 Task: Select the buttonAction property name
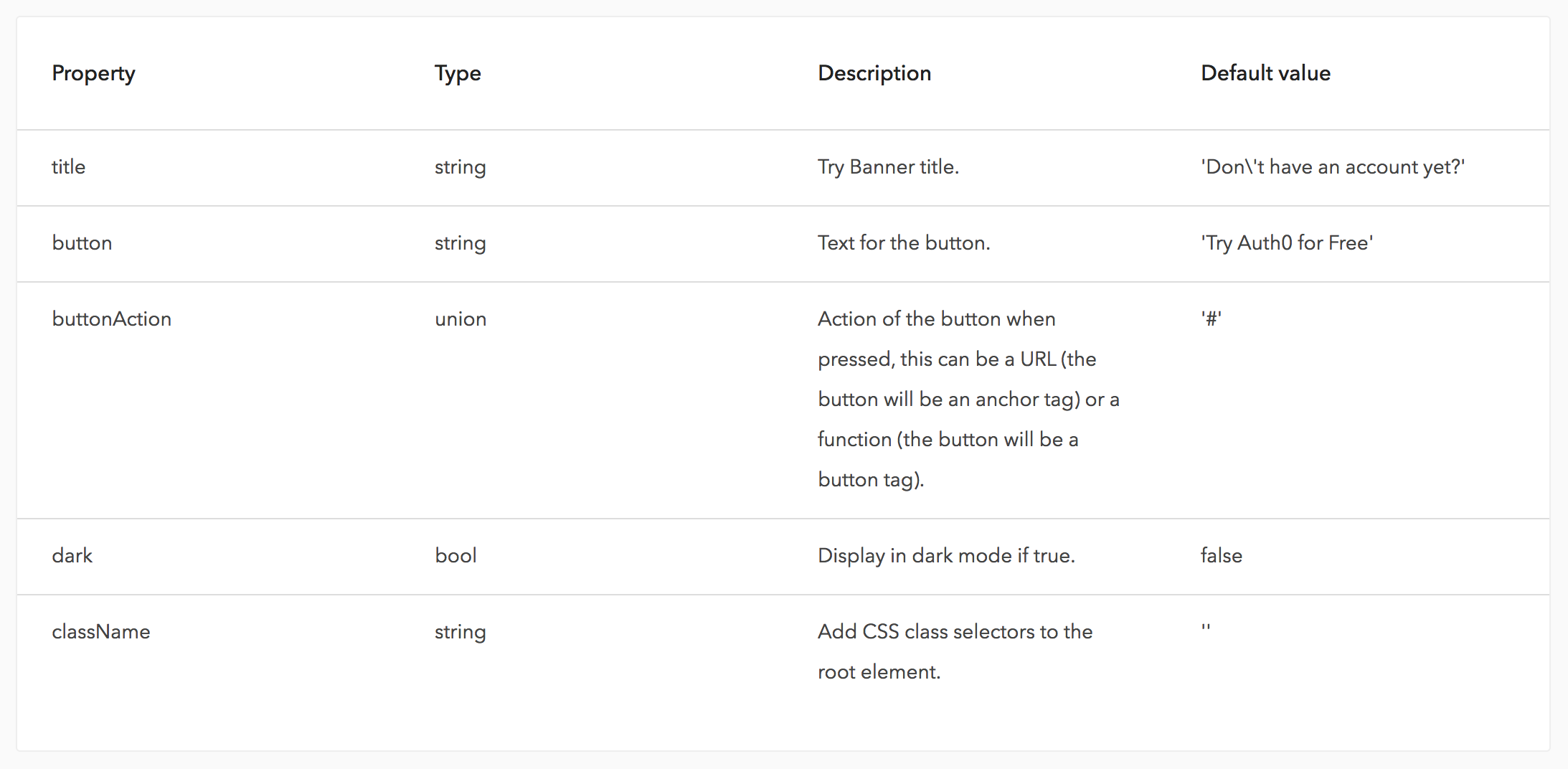point(111,319)
